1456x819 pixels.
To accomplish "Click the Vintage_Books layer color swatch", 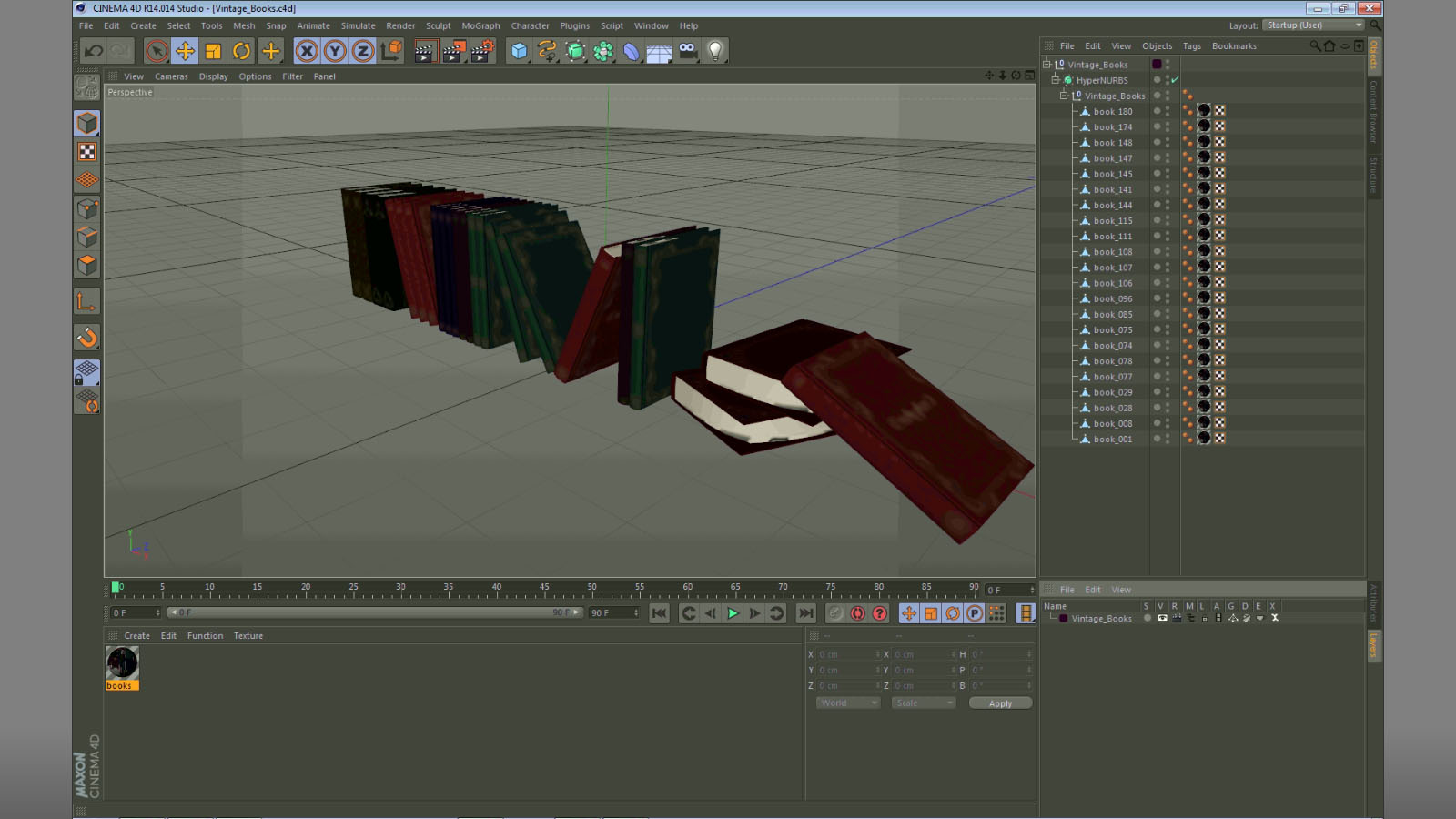I will (1063, 618).
